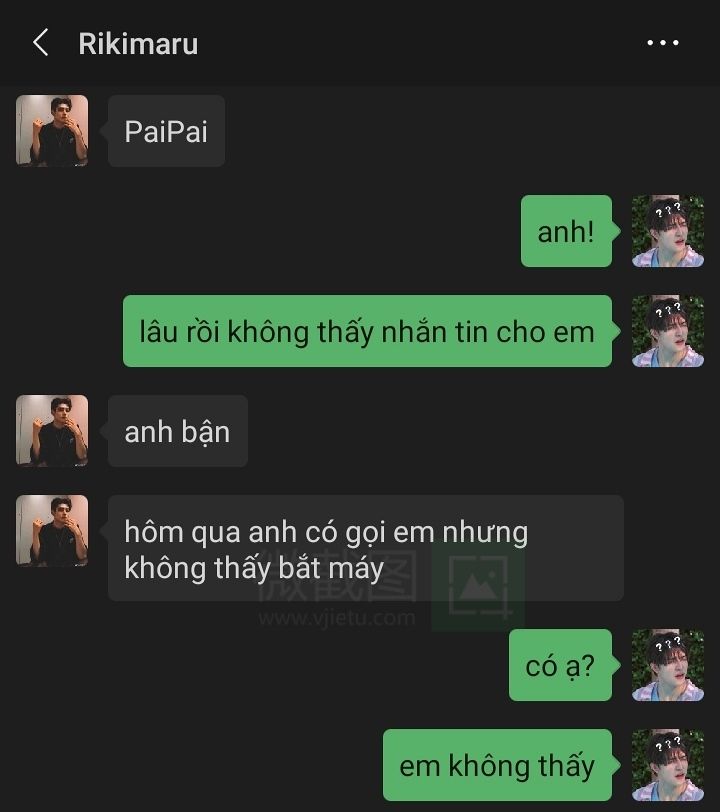The width and height of the screenshot is (720, 812).
Task: Tap the www.vjietu.com watermark text
Action: [x=337, y=618]
